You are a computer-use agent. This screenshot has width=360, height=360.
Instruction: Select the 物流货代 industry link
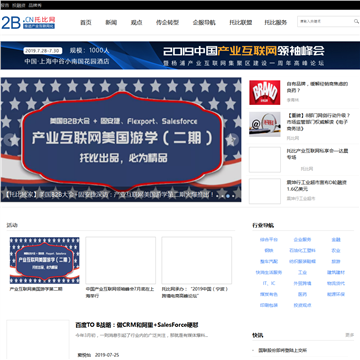336,283
